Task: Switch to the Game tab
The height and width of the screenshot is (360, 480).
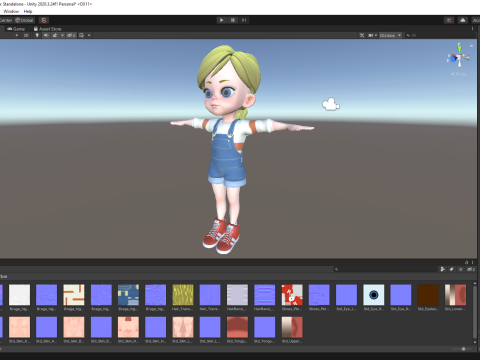Action: pyautogui.click(x=16, y=29)
